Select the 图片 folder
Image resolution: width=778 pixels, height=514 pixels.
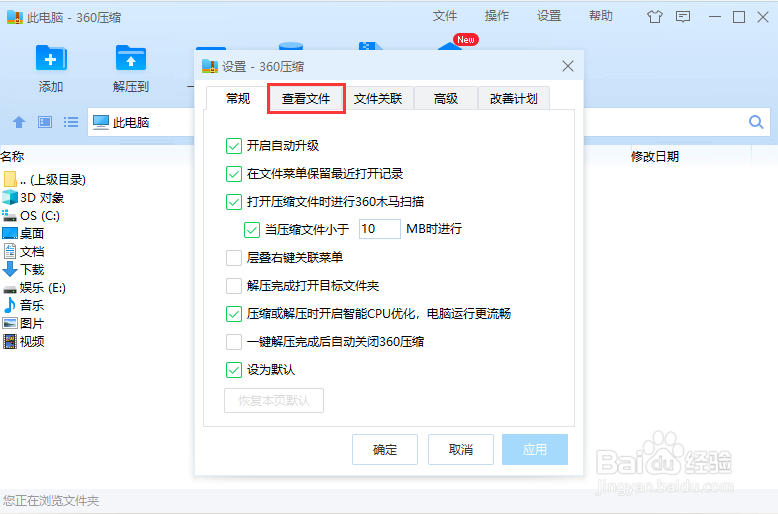click(24, 323)
